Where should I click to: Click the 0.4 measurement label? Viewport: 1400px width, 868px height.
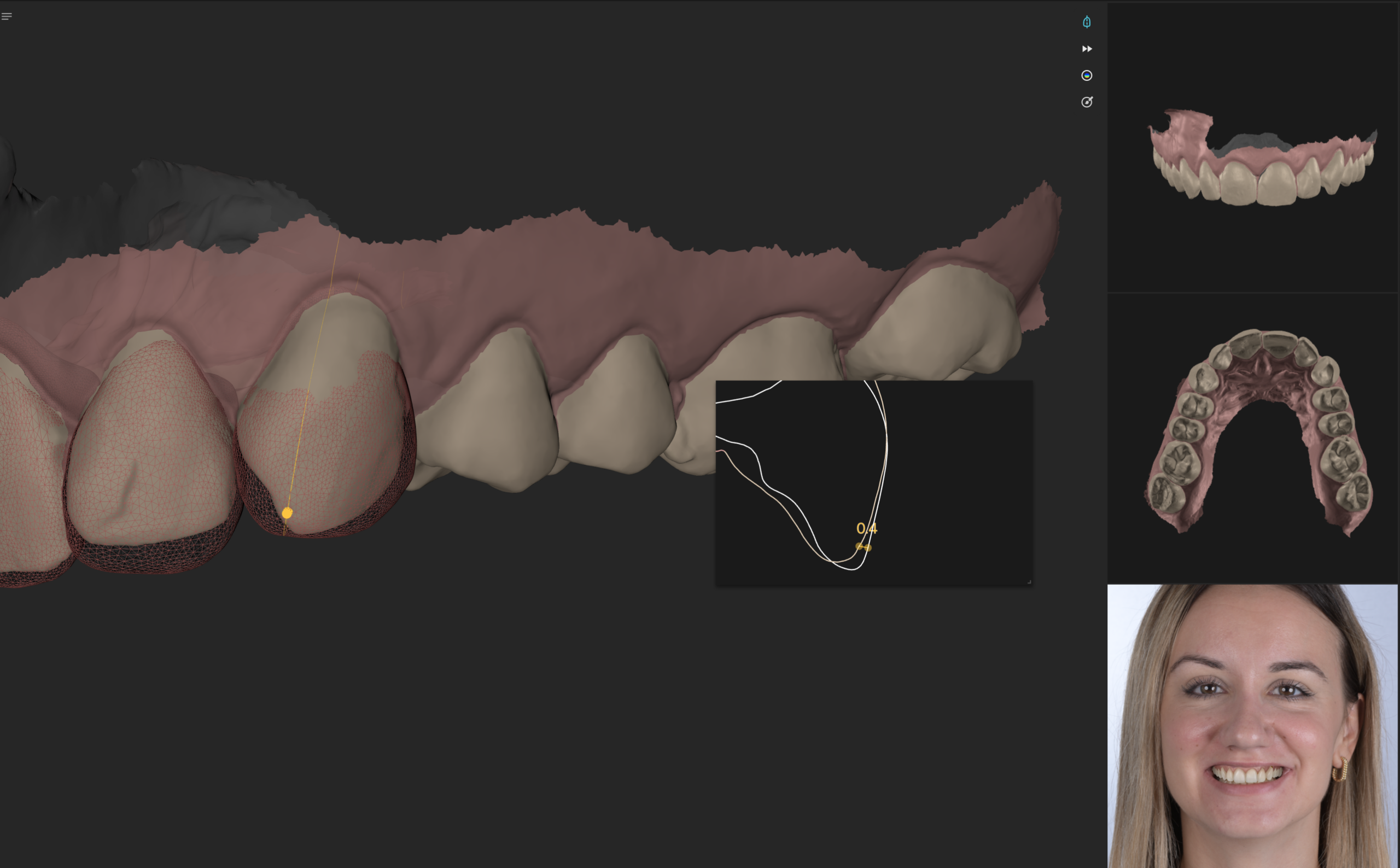coord(866,528)
